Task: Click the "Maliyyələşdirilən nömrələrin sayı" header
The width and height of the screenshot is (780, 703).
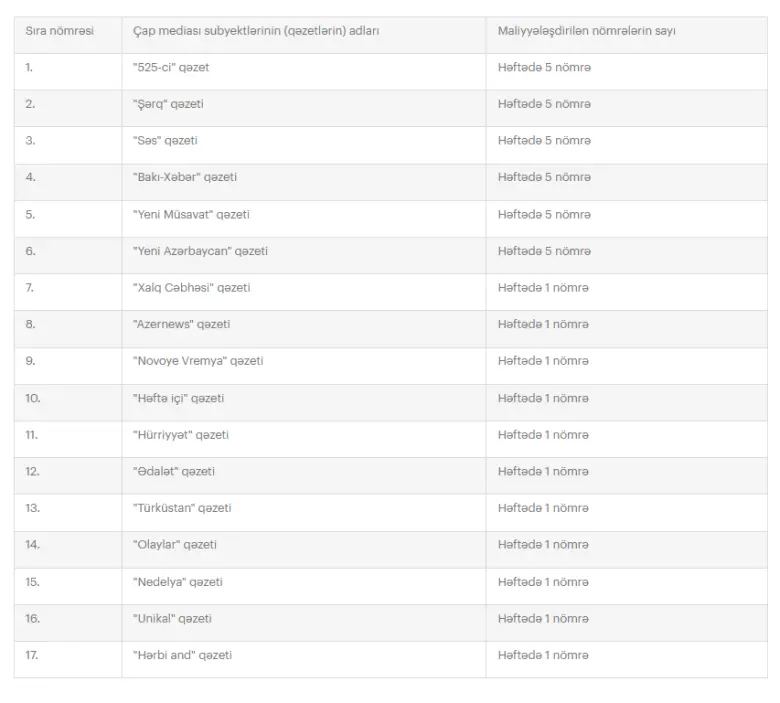Action: [x=588, y=31]
